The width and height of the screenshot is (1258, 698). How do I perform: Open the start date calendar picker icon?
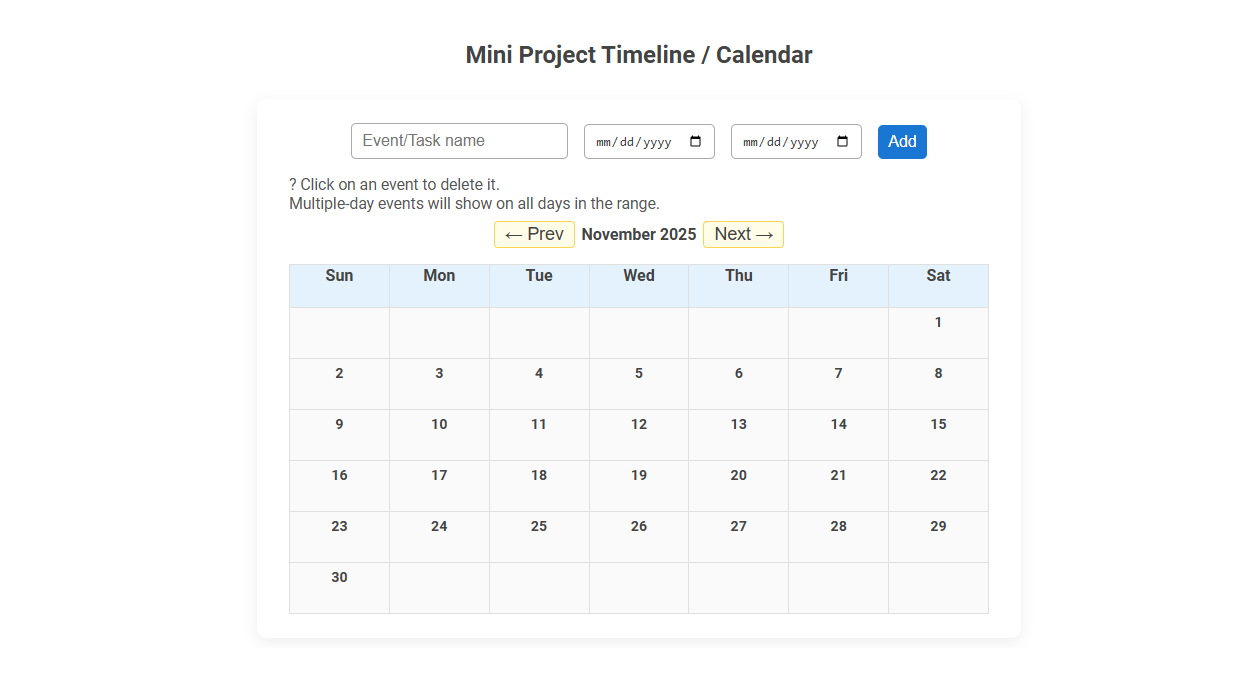(x=696, y=141)
